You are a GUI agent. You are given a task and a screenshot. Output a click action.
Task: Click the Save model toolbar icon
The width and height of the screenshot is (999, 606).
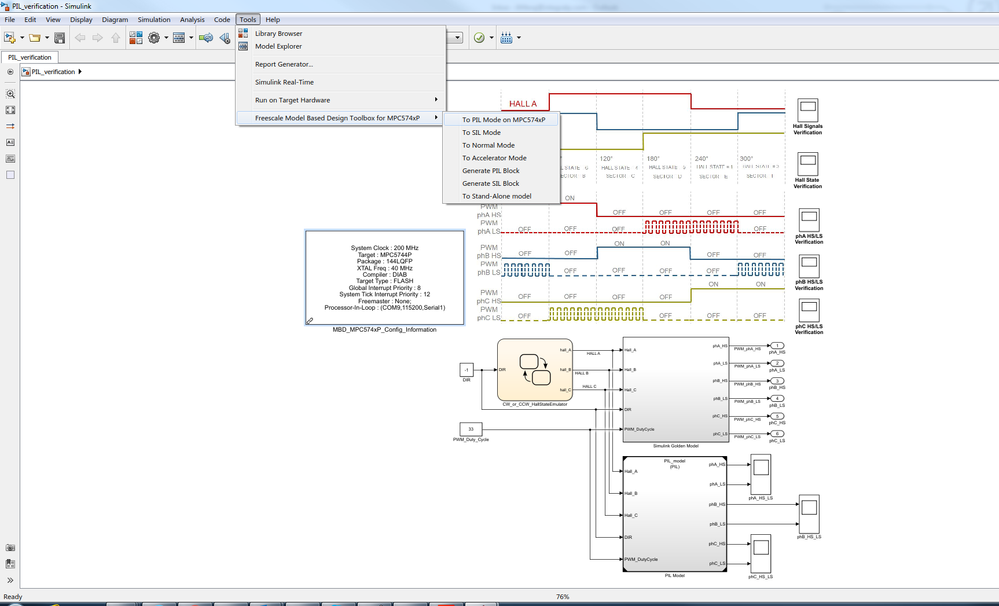60,38
